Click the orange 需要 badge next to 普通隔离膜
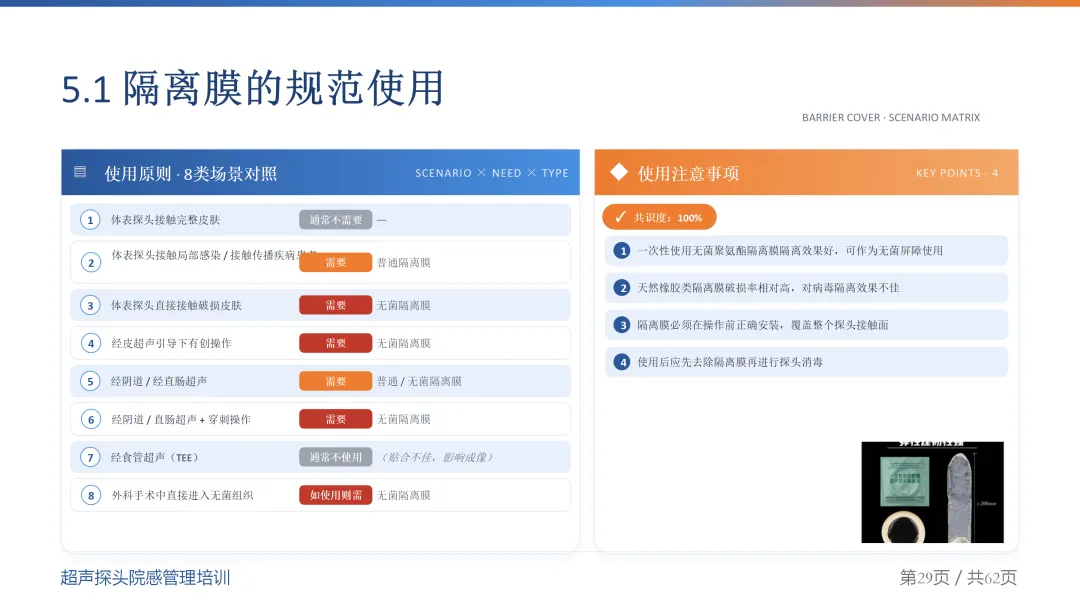Screen dimensions: 1080x608 click(335, 262)
